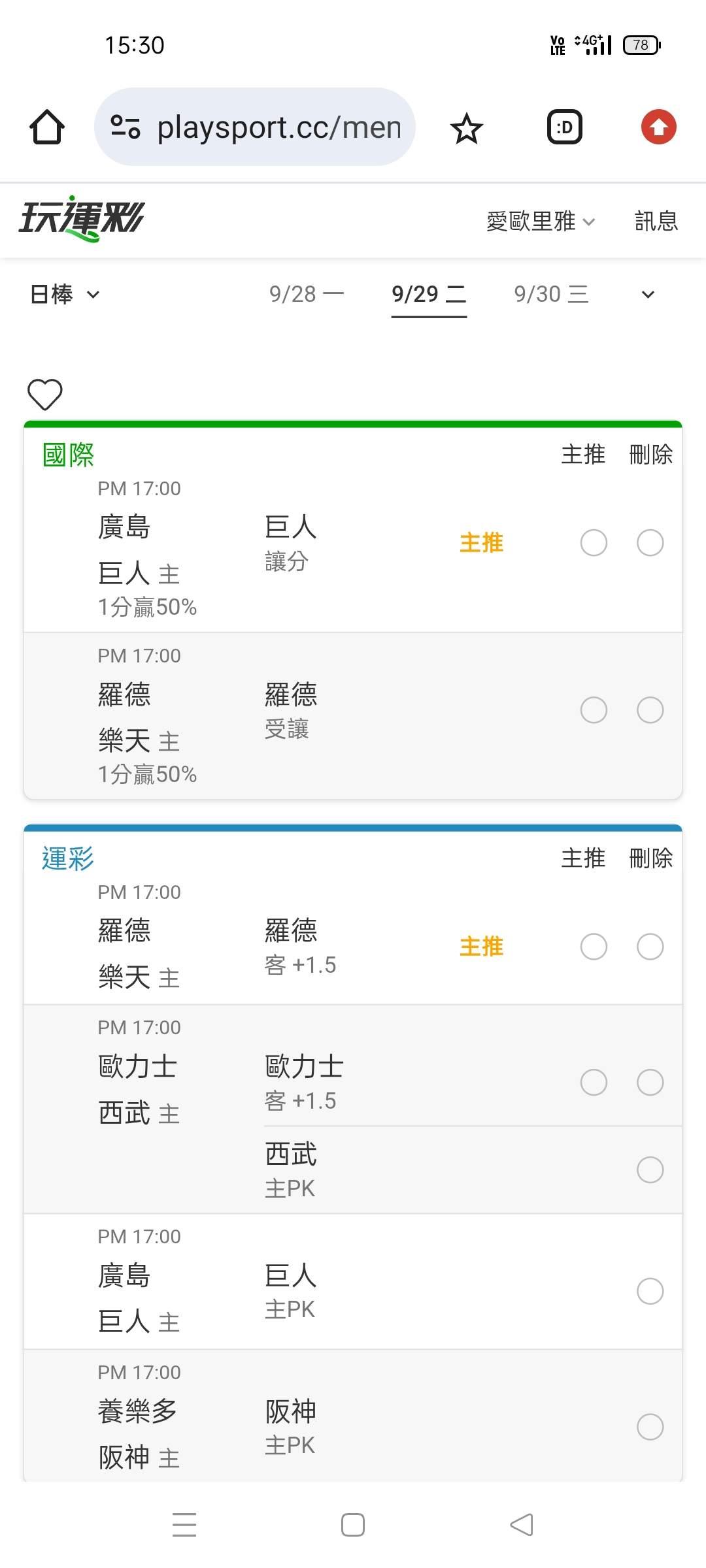Expand the 愛歐里雅 account menu
706x1568 pixels.
point(541,221)
